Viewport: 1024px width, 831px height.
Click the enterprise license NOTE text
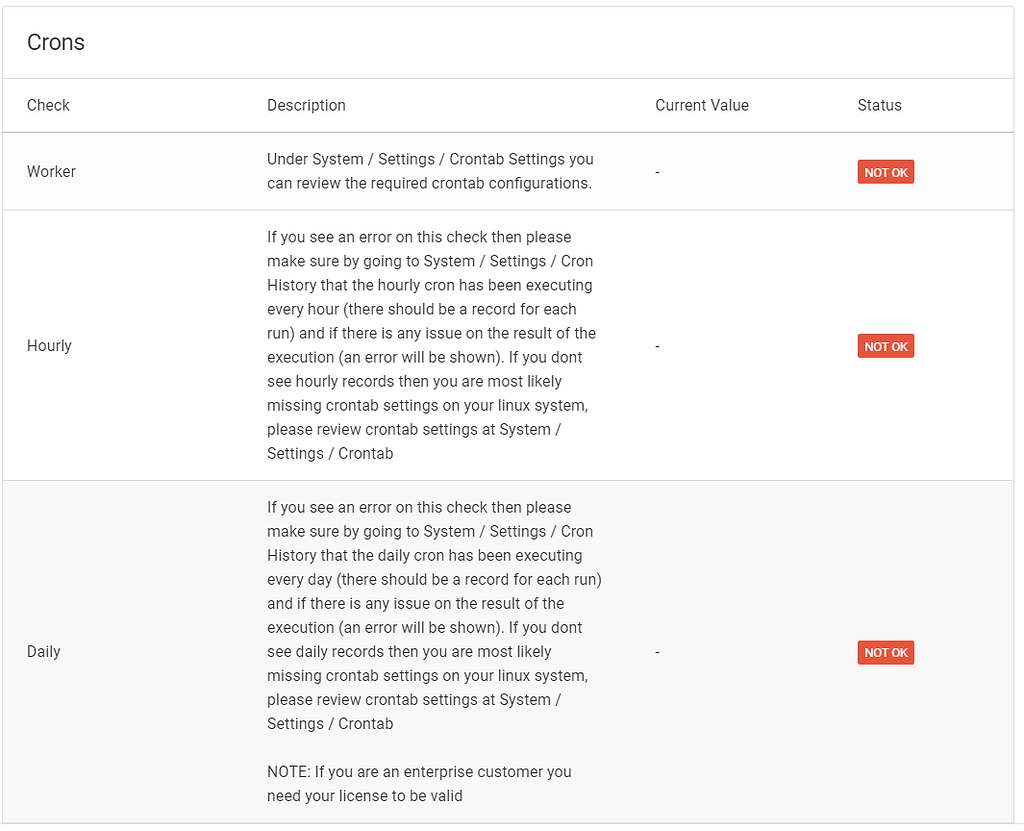tap(418, 783)
